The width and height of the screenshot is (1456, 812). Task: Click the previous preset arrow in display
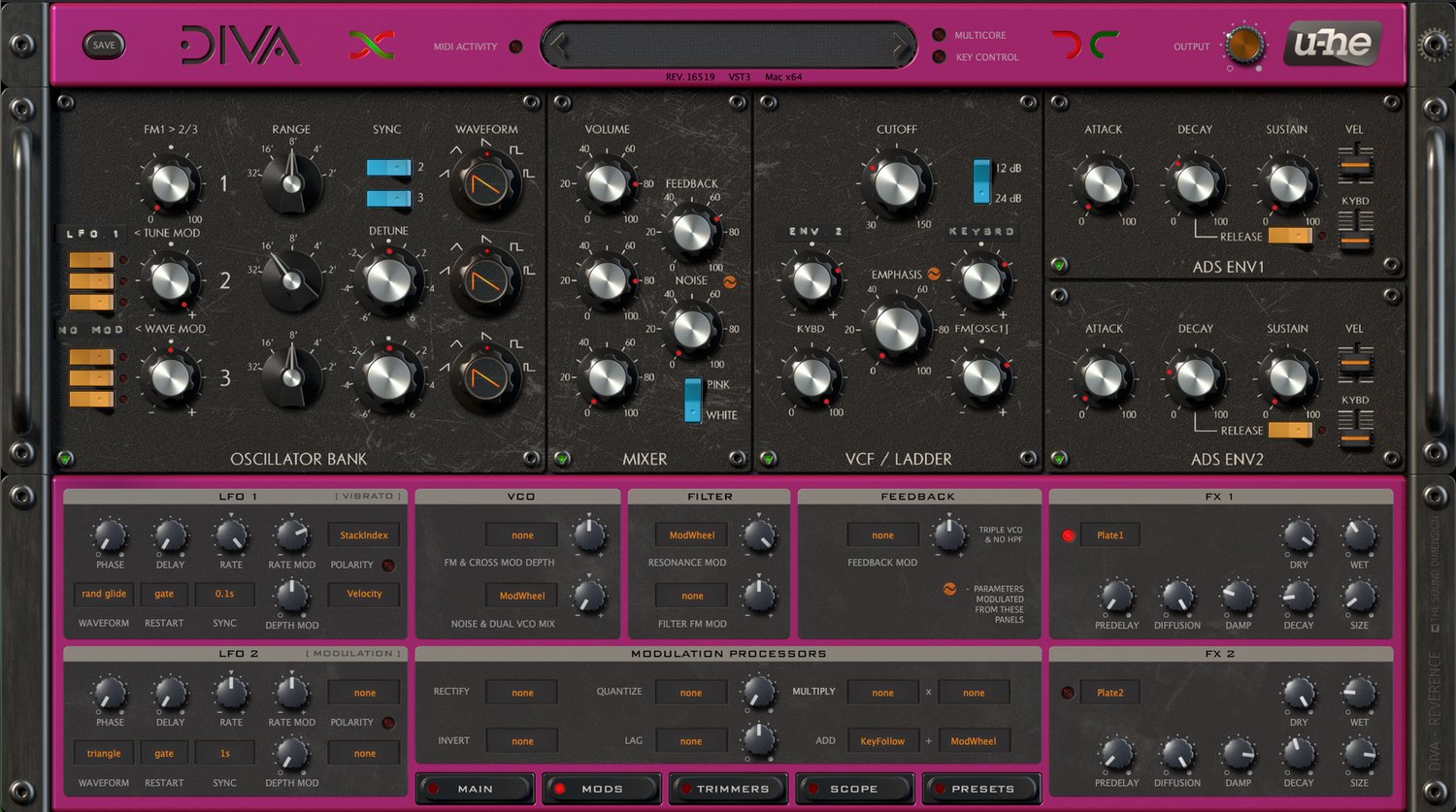(557, 46)
